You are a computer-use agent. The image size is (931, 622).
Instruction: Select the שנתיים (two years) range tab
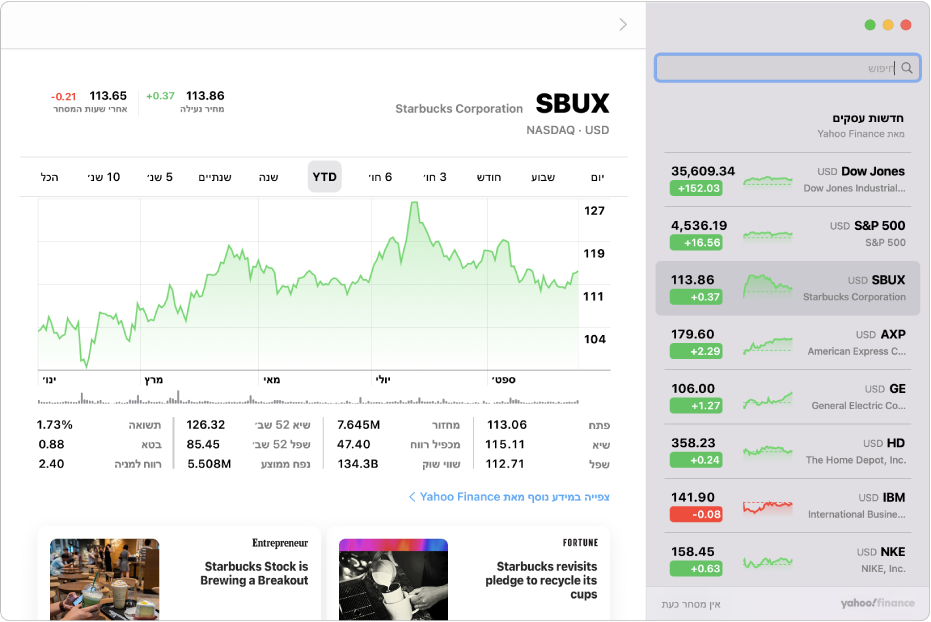click(x=215, y=177)
